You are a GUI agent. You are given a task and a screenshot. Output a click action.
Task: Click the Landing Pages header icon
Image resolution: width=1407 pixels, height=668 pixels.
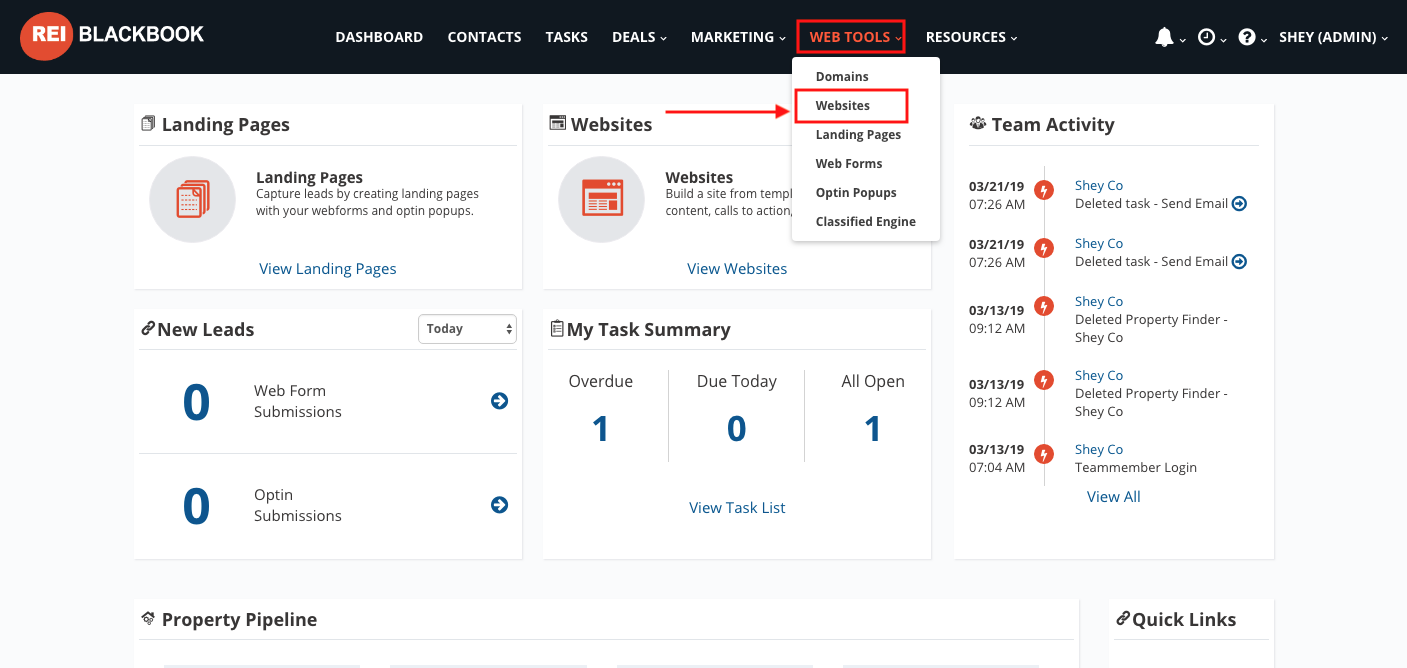click(148, 124)
